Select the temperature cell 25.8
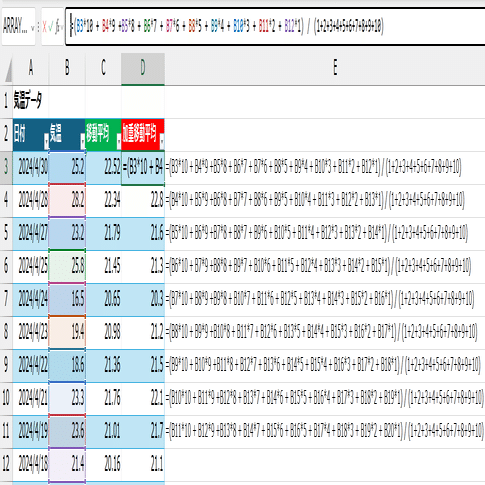Image resolution: width=485 pixels, height=485 pixels. tap(67, 266)
